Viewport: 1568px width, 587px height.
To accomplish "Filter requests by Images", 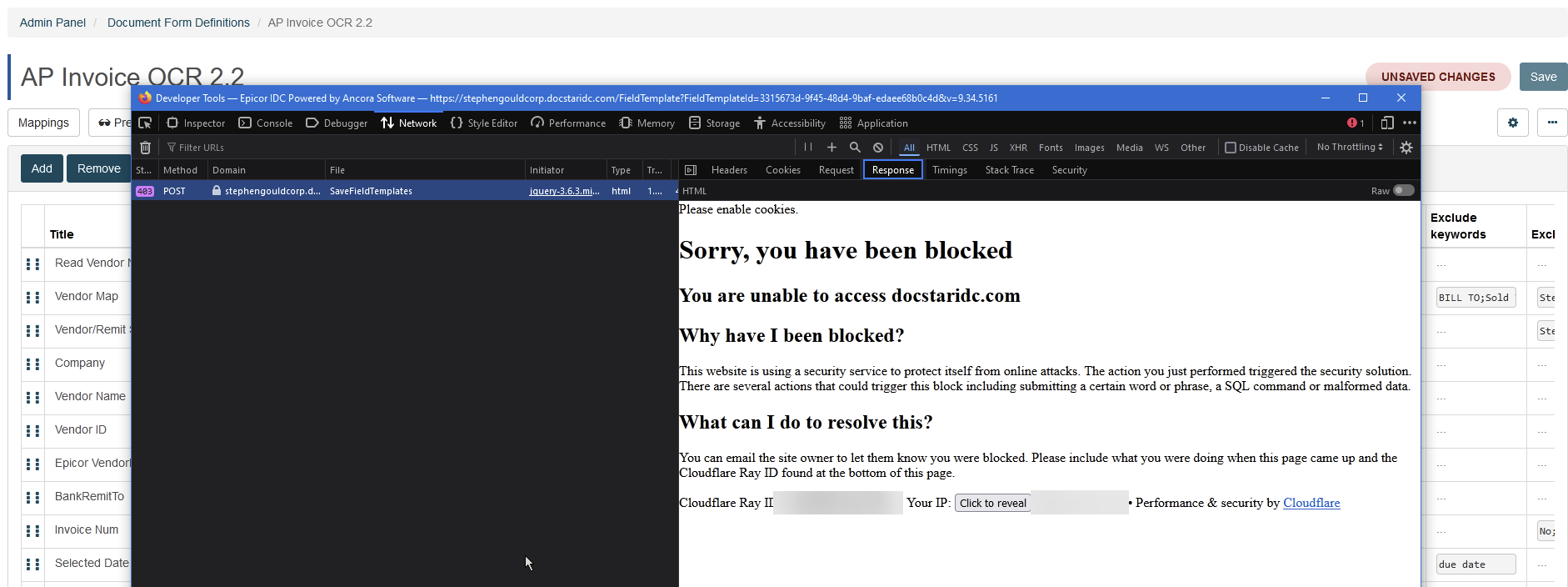I will click(1089, 148).
